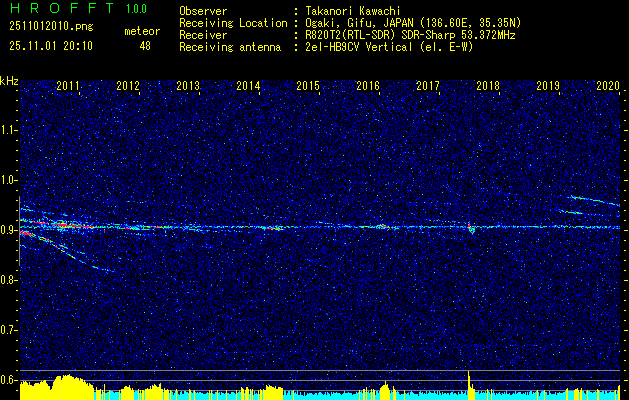Click the HROFFT program title

(x=63, y=8)
